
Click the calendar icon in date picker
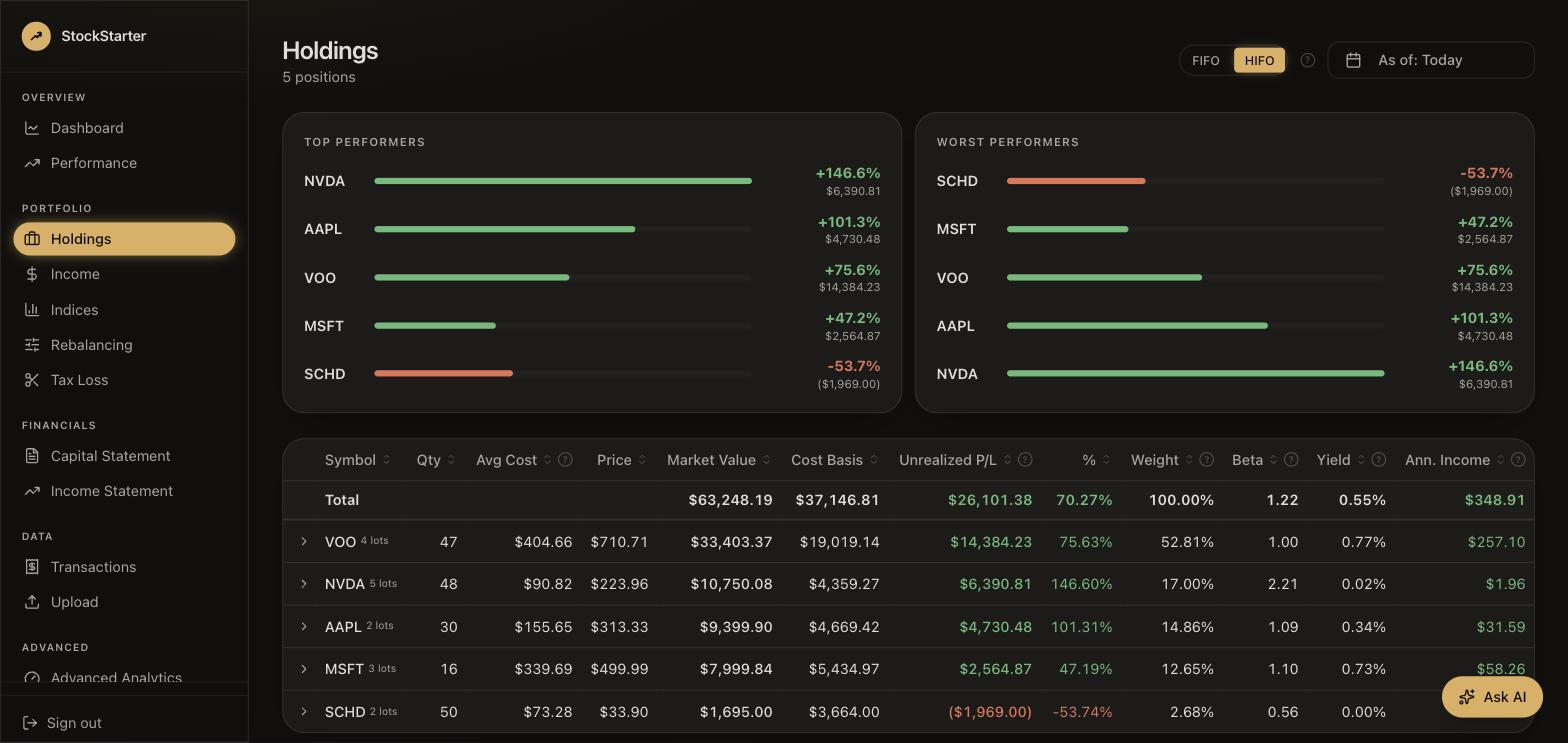pyautogui.click(x=1353, y=60)
